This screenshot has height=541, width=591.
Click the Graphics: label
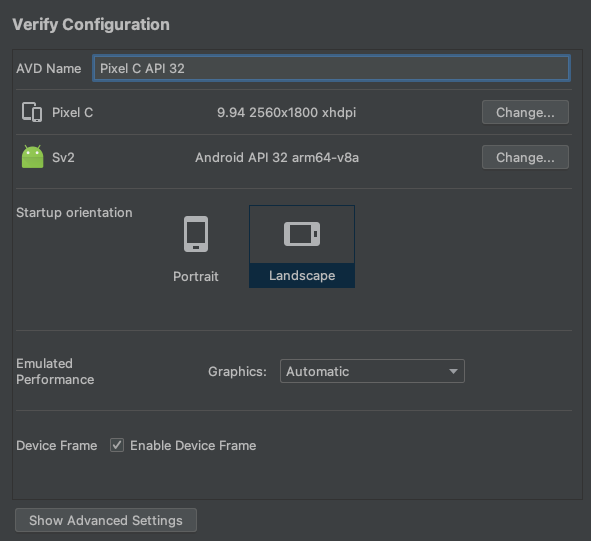click(x=237, y=372)
